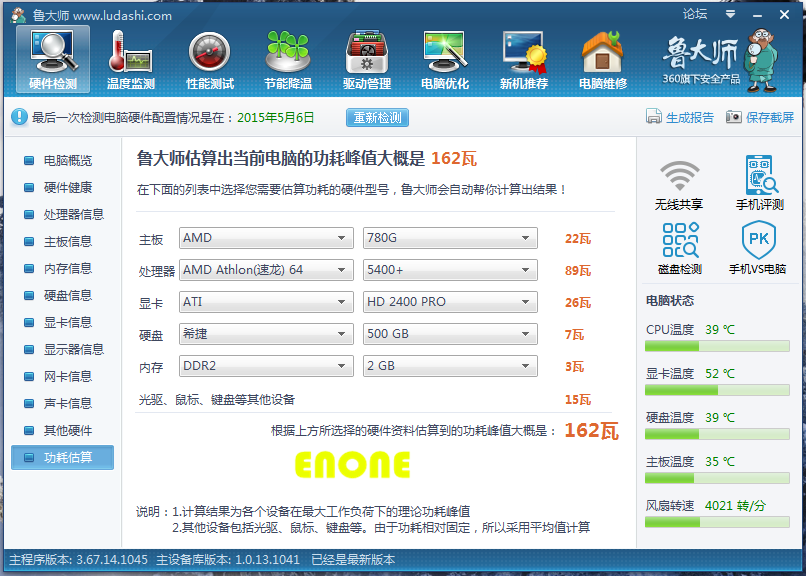Open the 2 GB memory size dropdown
806x576 pixels.
click(x=450, y=366)
